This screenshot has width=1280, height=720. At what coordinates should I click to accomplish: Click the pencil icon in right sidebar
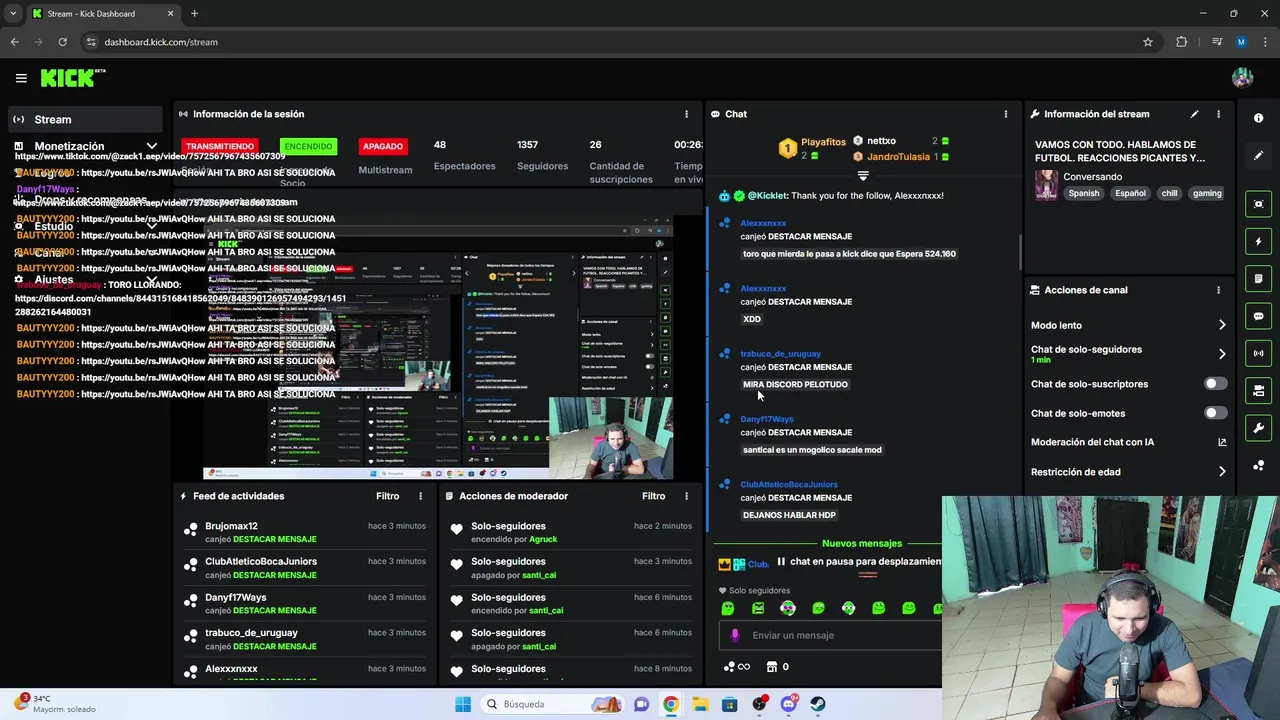point(1258,156)
